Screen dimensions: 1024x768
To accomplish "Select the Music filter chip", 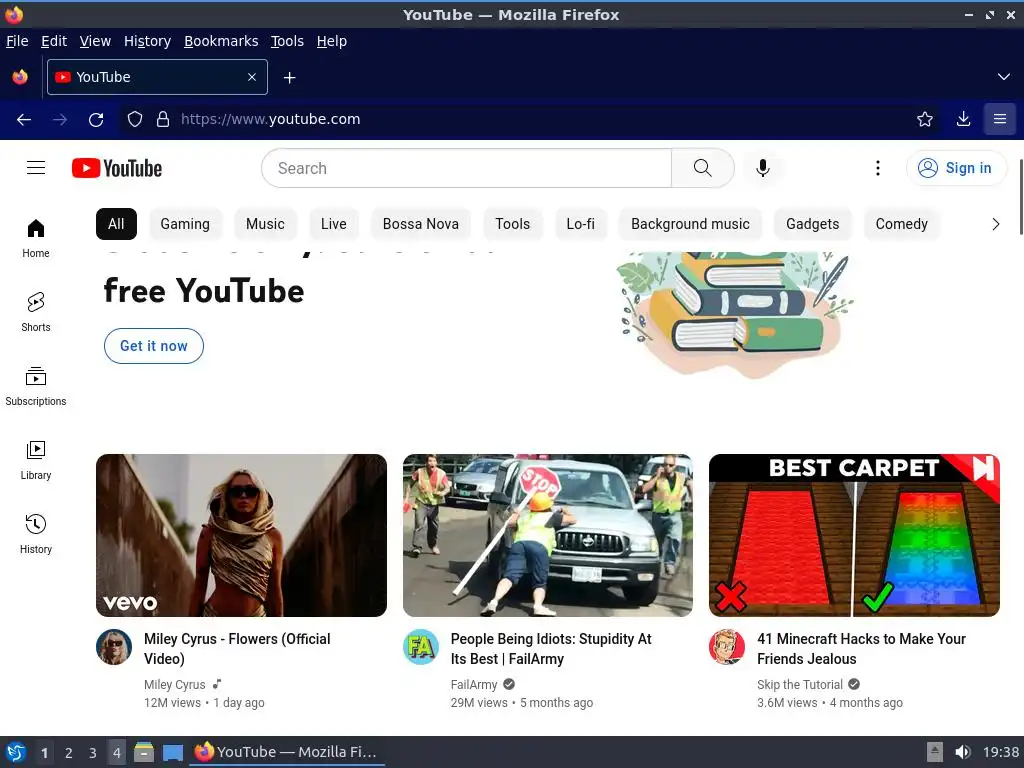I will 265,224.
